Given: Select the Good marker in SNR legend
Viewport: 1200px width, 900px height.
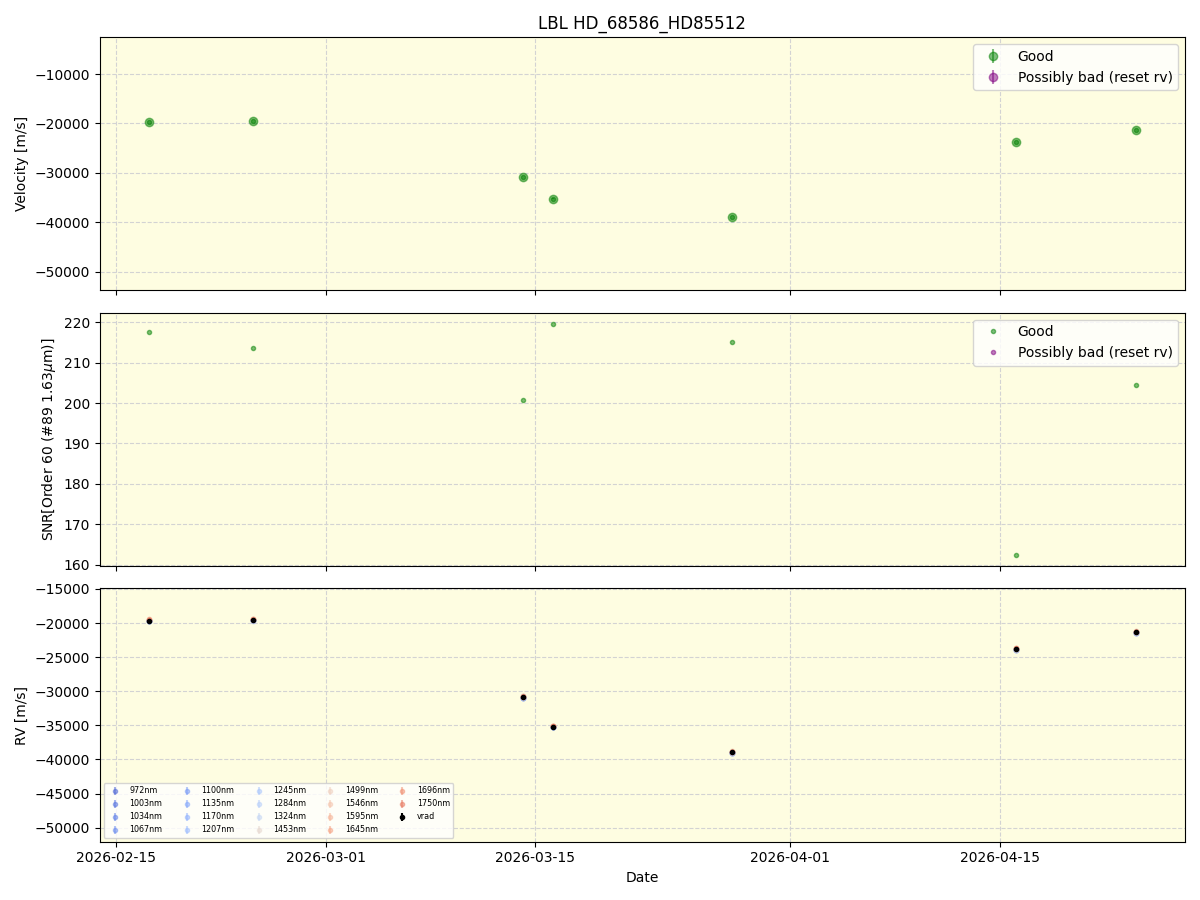Looking at the screenshot, I should 993,331.
